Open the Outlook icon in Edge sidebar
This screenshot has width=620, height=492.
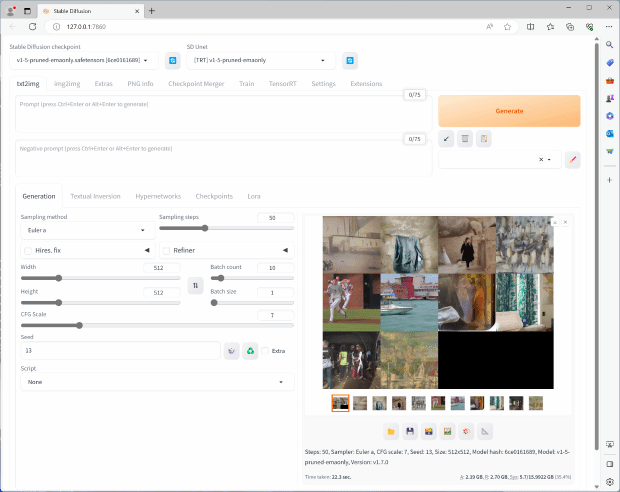609,134
